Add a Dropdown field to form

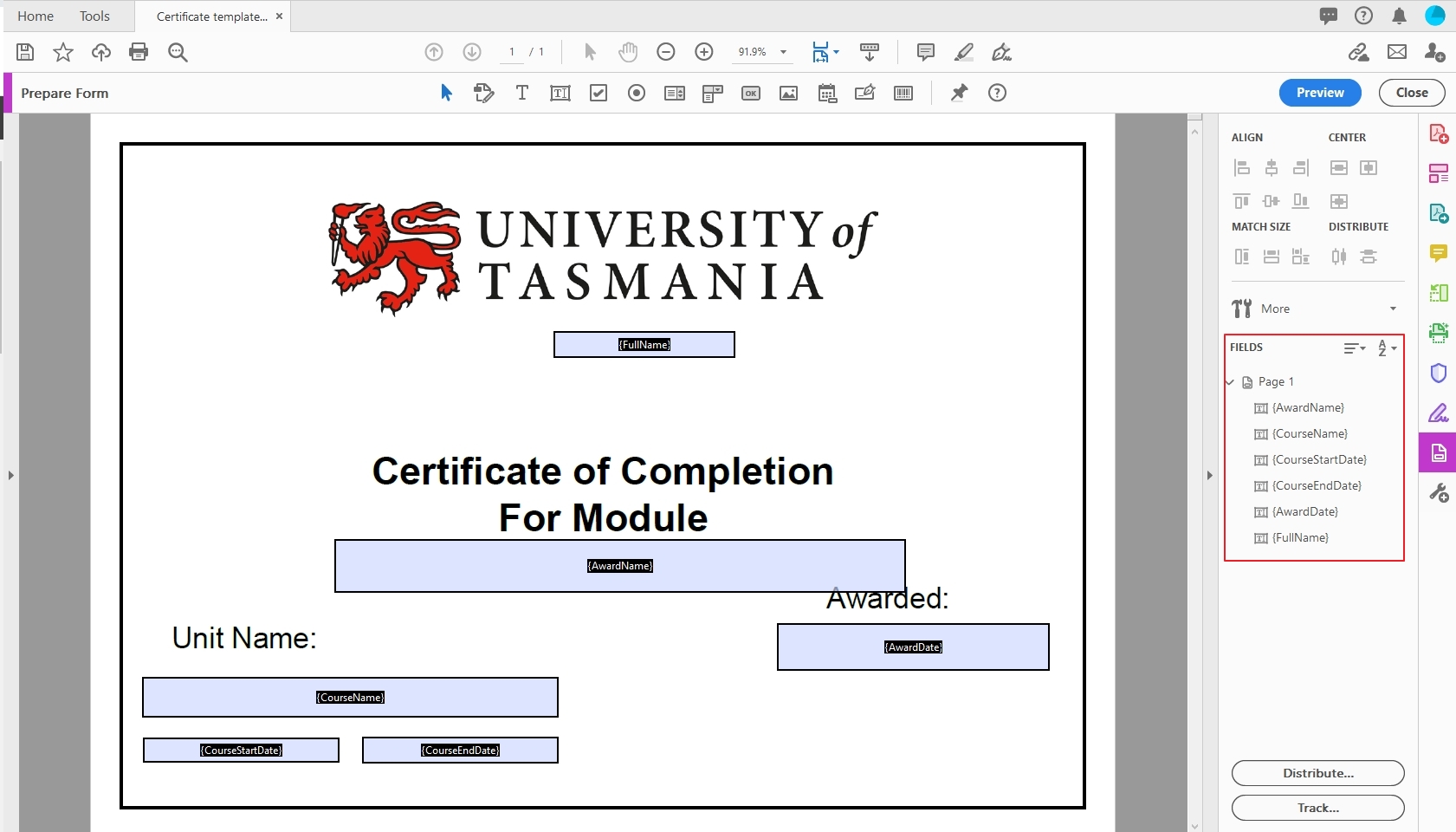713,93
